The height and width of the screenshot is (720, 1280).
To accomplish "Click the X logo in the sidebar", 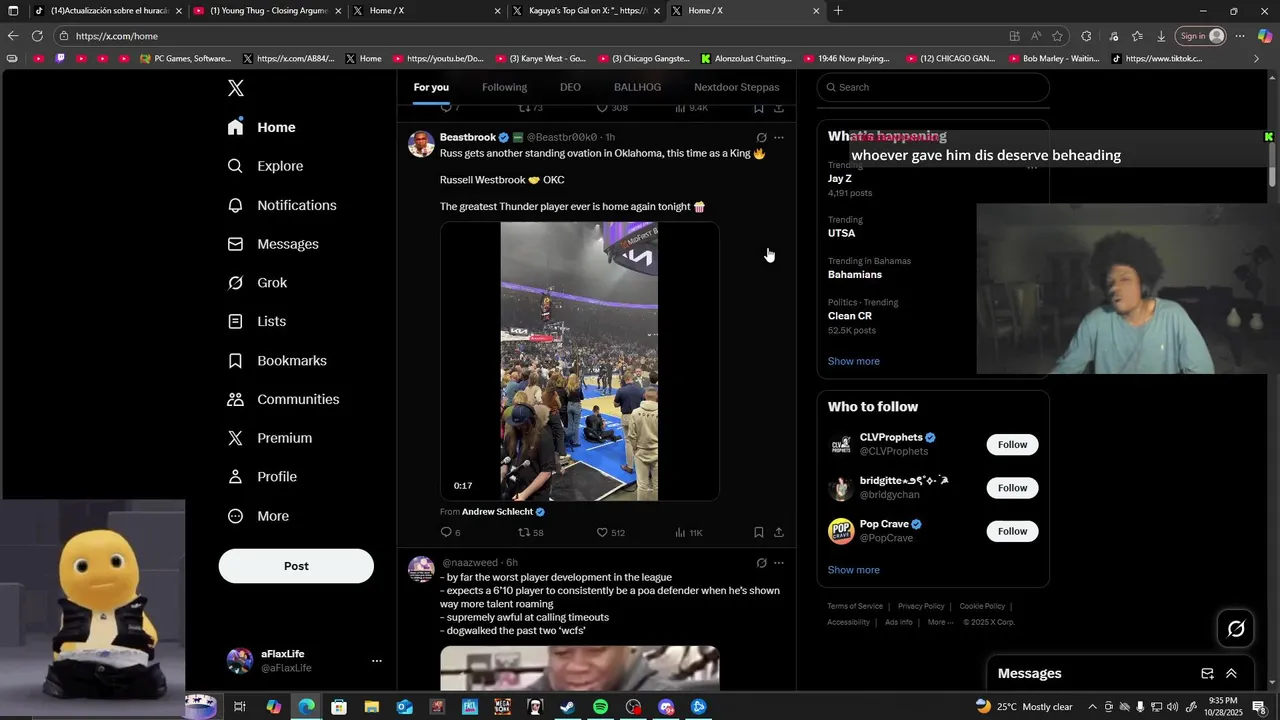I will click(236, 88).
